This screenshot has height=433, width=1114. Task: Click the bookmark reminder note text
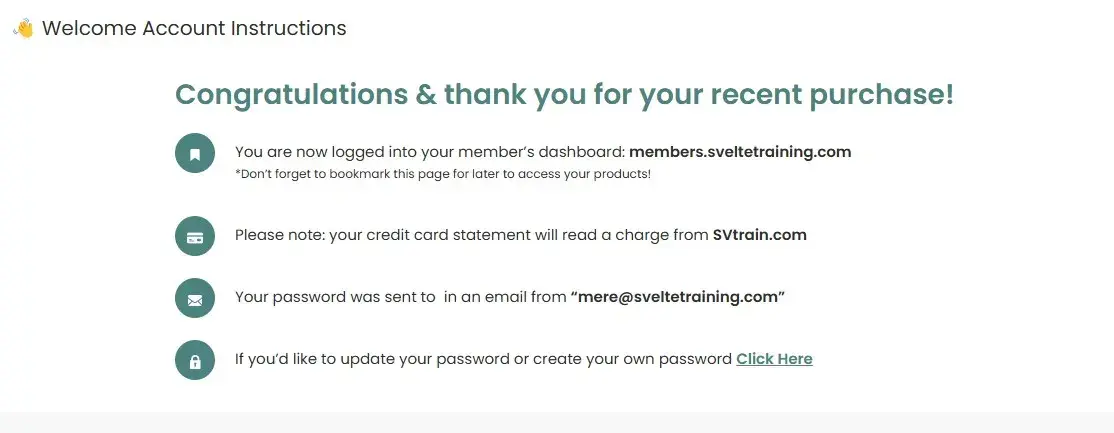click(443, 174)
